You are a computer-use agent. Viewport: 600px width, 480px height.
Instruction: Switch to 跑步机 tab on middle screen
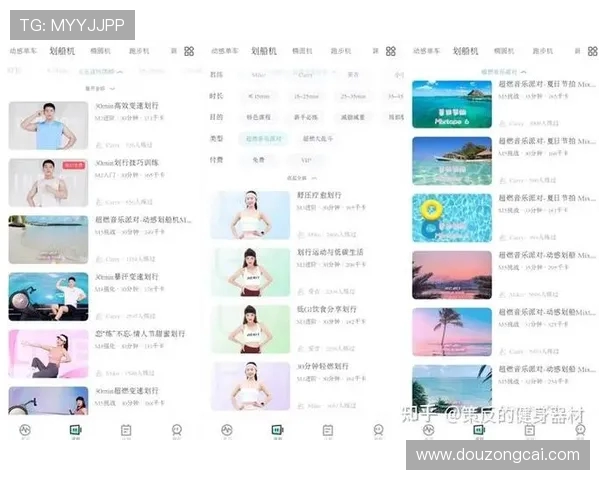[x=341, y=51]
